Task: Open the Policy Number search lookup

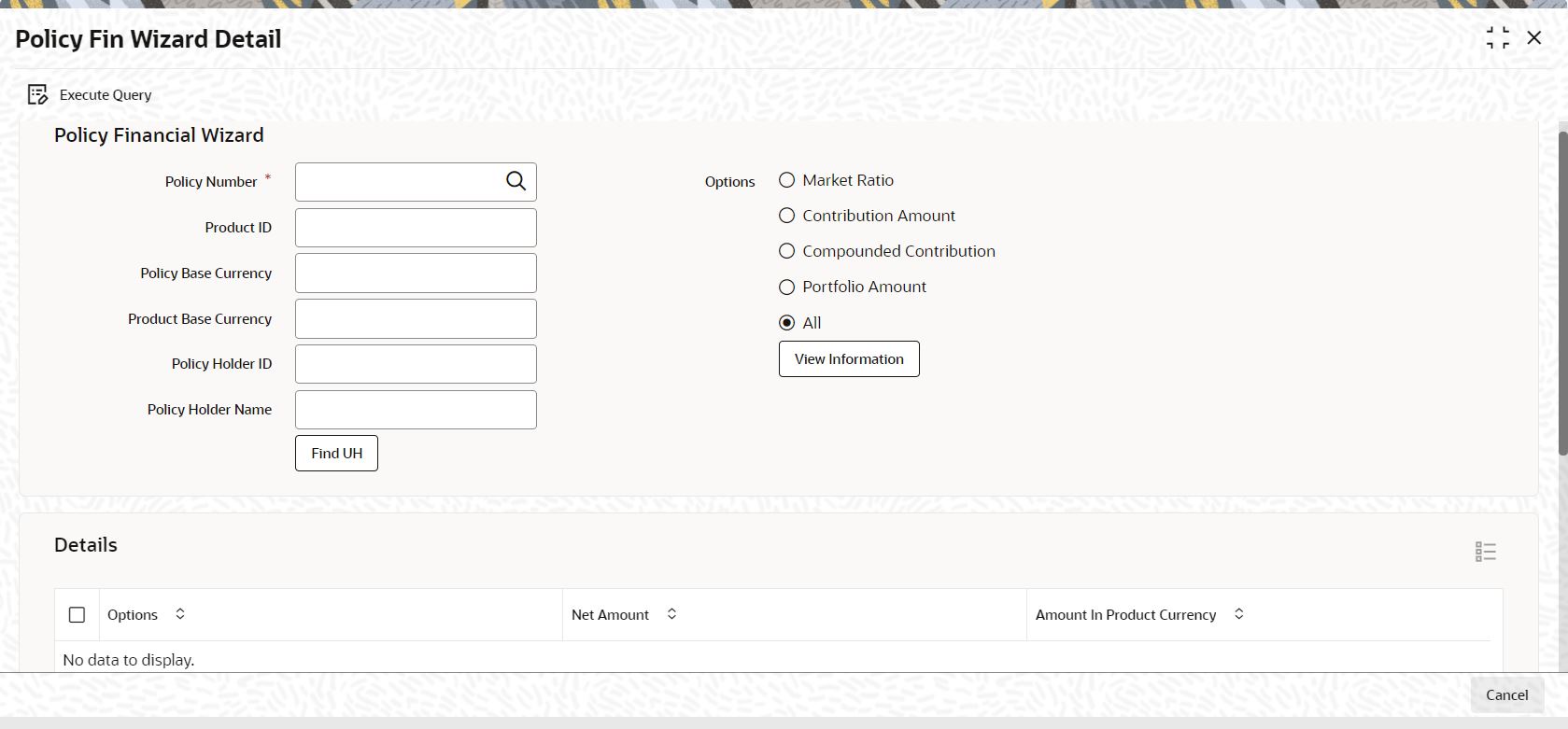Action: coord(516,181)
